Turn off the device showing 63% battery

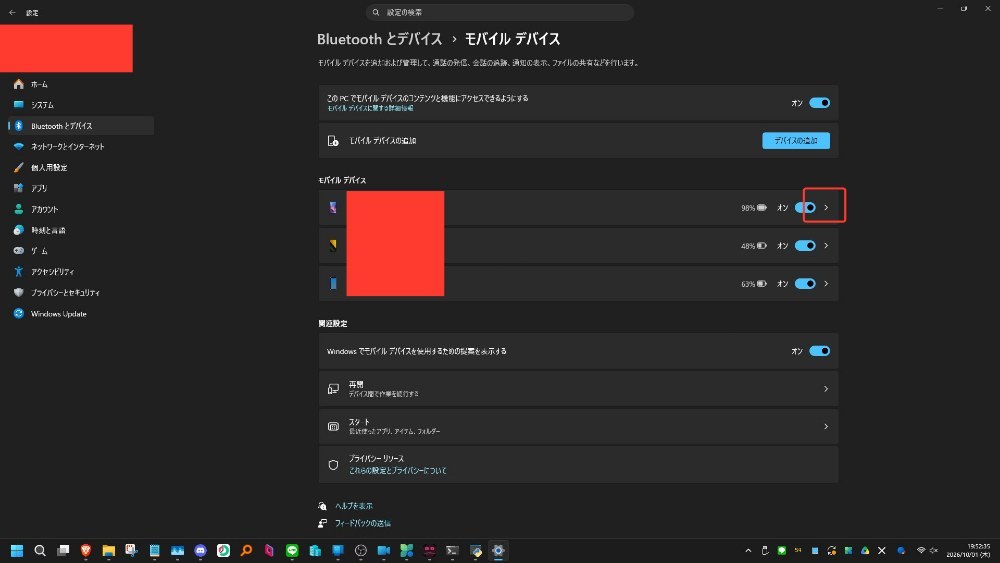click(x=805, y=284)
